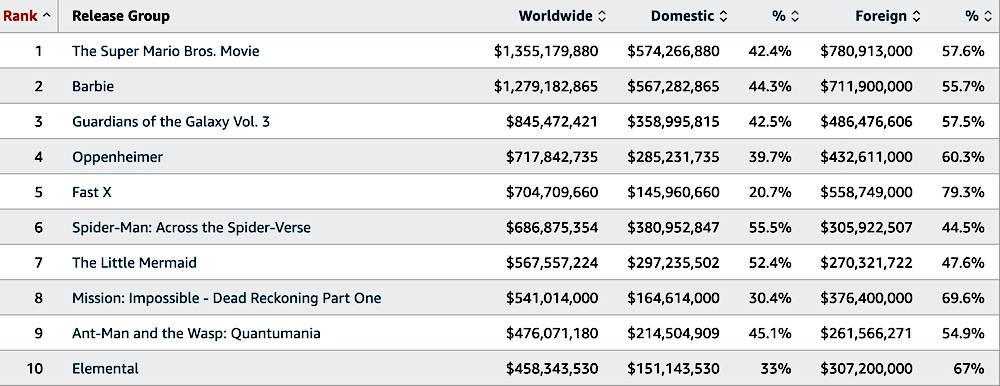The height and width of the screenshot is (386, 1000).
Task: Click the Domestic header text
Action: pos(683,16)
